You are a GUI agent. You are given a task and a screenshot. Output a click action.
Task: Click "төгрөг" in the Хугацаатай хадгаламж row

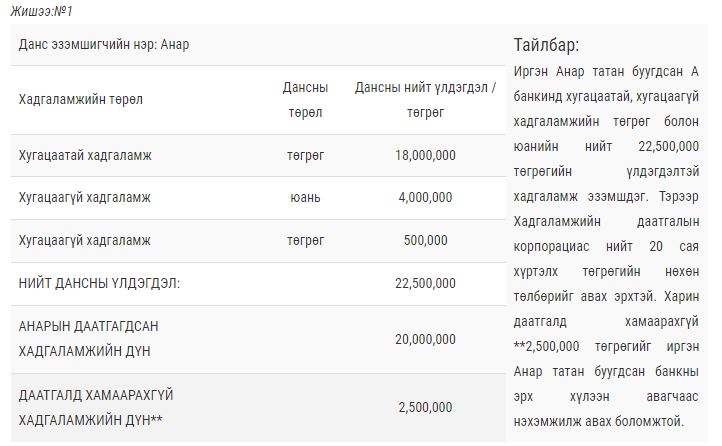[x=305, y=156]
